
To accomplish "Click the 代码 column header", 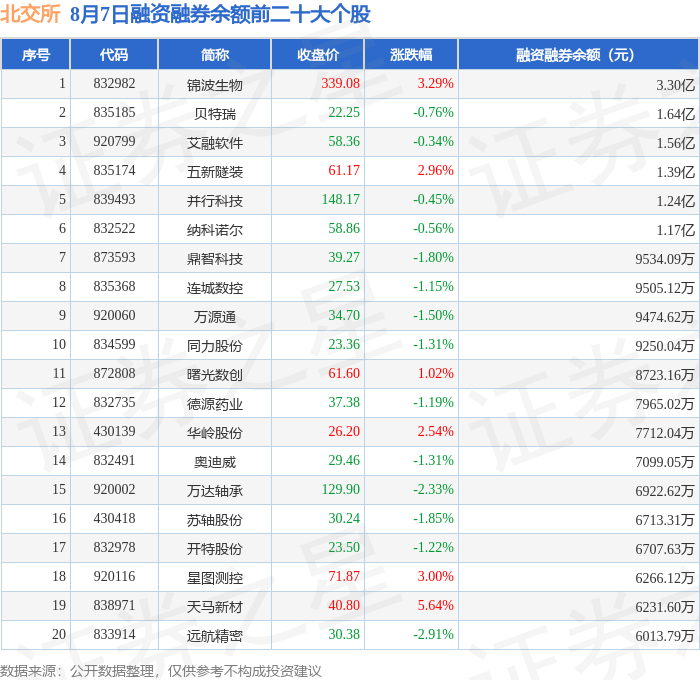I will point(114,55).
